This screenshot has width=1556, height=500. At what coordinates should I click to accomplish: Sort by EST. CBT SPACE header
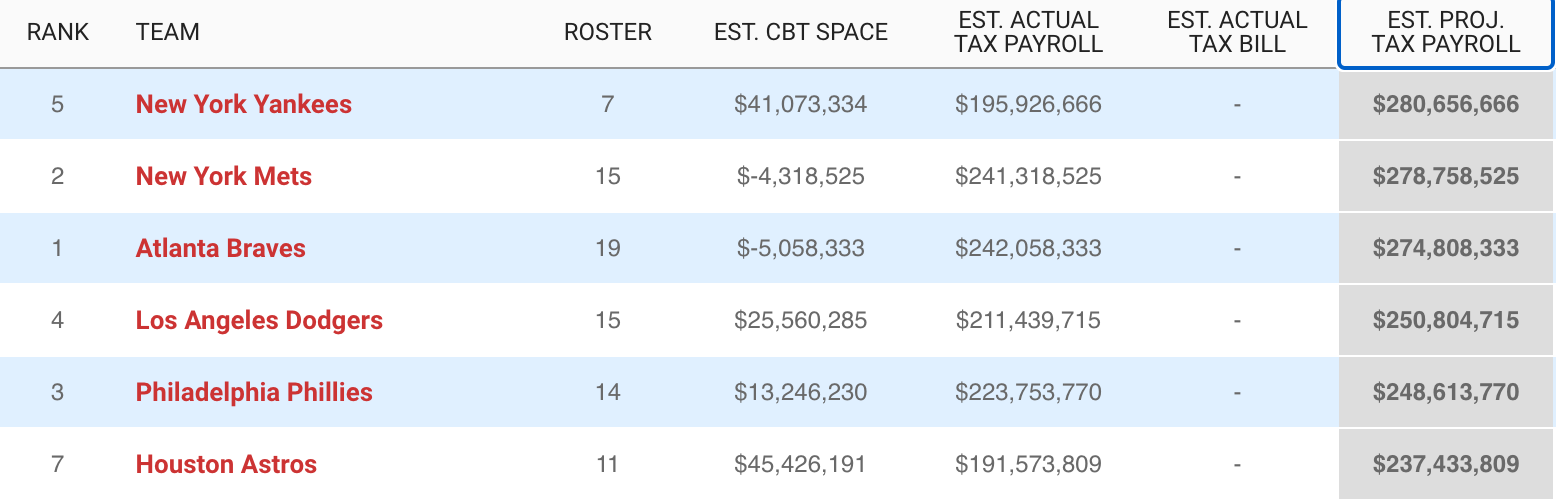pos(801,32)
